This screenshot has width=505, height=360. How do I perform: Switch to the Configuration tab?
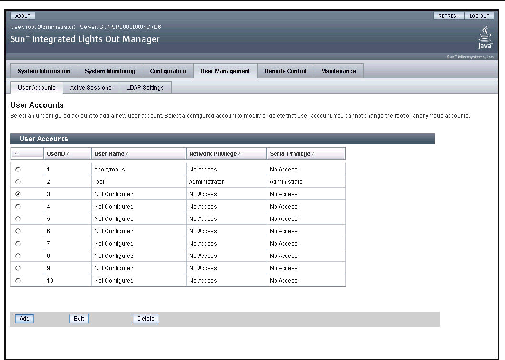click(x=168, y=71)
